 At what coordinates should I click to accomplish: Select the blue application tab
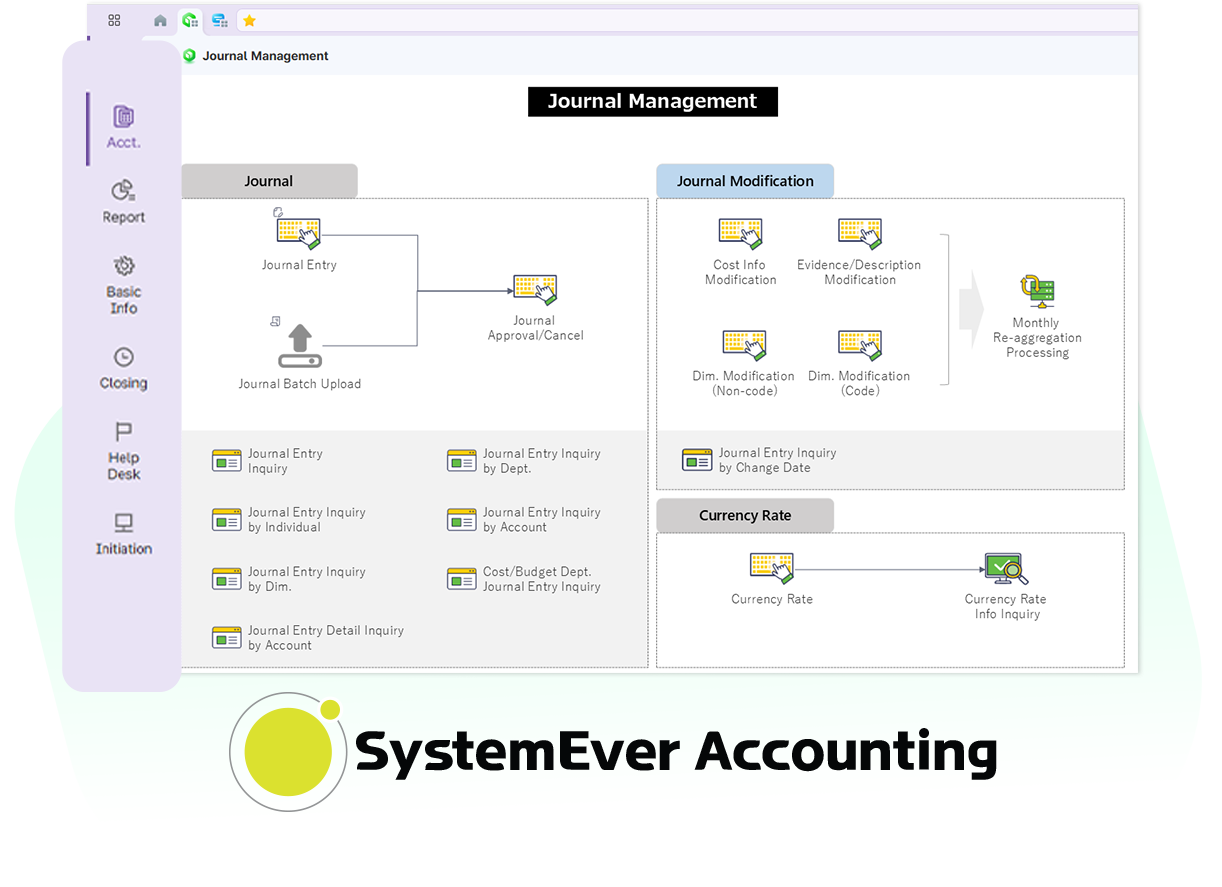220,20
